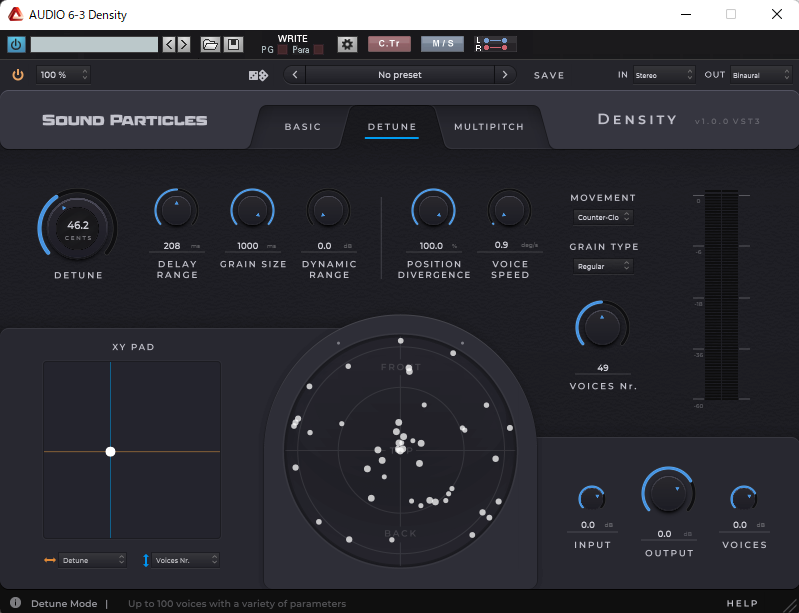This screenshot has height=613, width=799.
Task: Click the Sound Particles logo
Action: (x=125, y=120)
